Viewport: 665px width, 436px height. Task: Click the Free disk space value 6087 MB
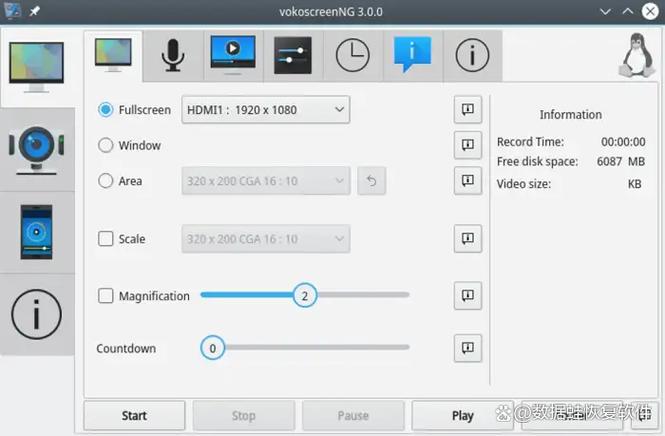pos(621,162)
